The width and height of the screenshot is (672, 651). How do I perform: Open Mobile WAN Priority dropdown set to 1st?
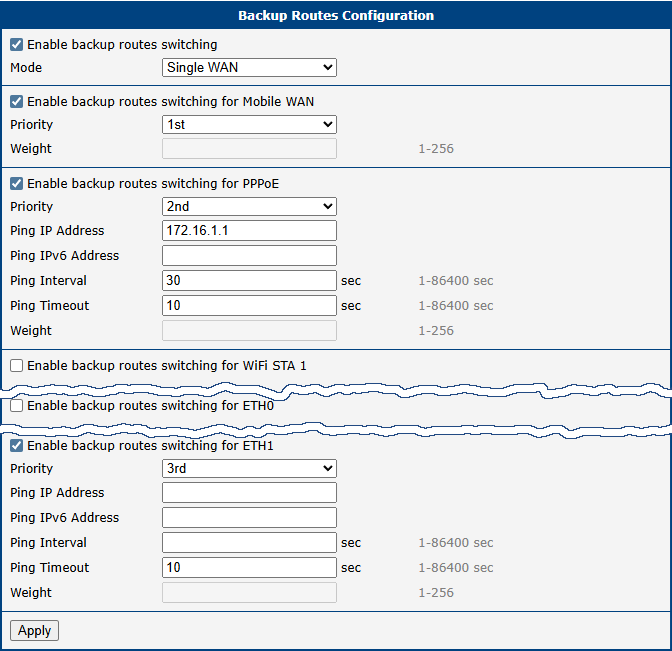coord(249,125)
